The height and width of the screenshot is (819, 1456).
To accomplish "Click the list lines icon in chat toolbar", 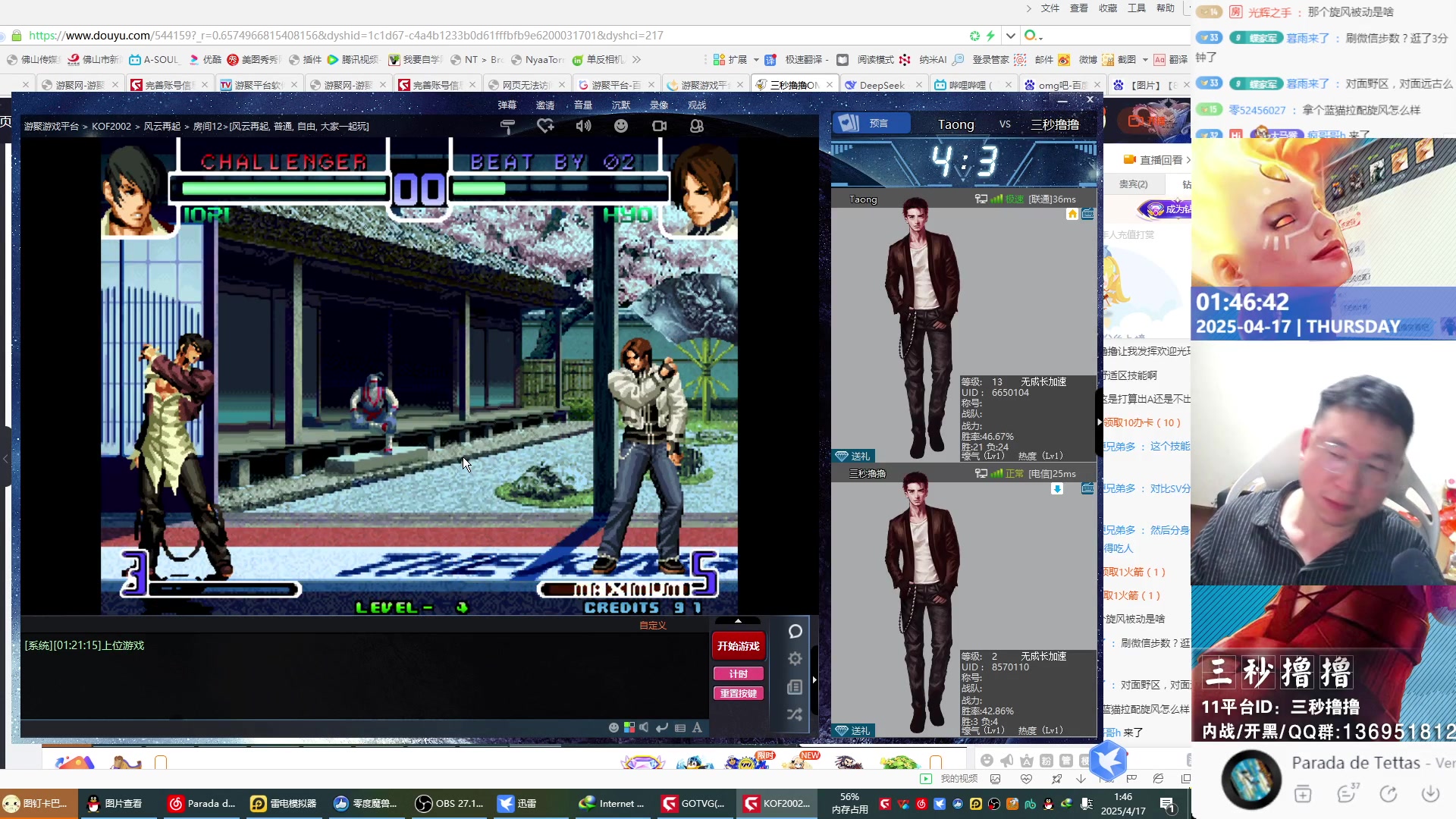I will [x=680, y=727].
